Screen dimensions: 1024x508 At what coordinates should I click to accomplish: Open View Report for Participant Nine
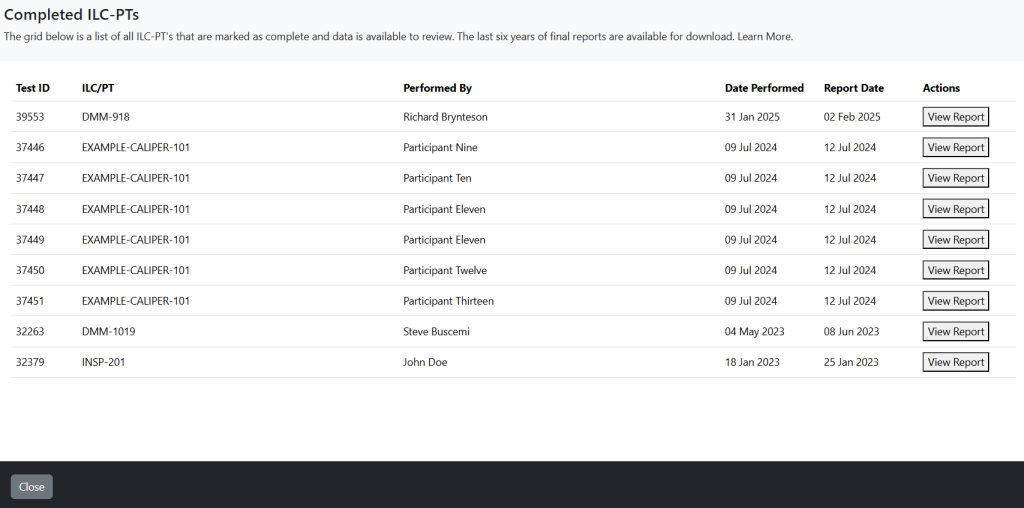pyautogui.click(x=955, y=148)
